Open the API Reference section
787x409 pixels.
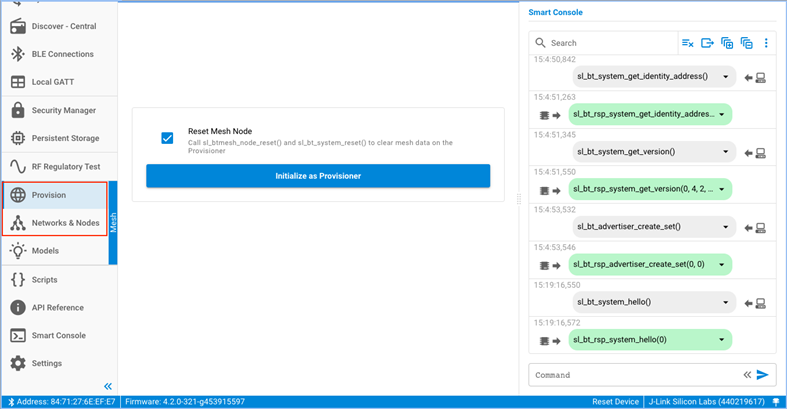pos(58,308)
